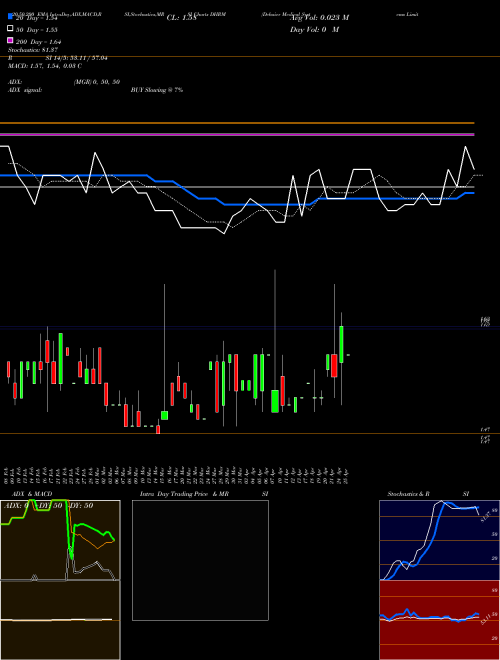Viewport: 500px width, 660px height.
Task: Click the 'Day Vol: 0 M' label
Action: point(314,29)
